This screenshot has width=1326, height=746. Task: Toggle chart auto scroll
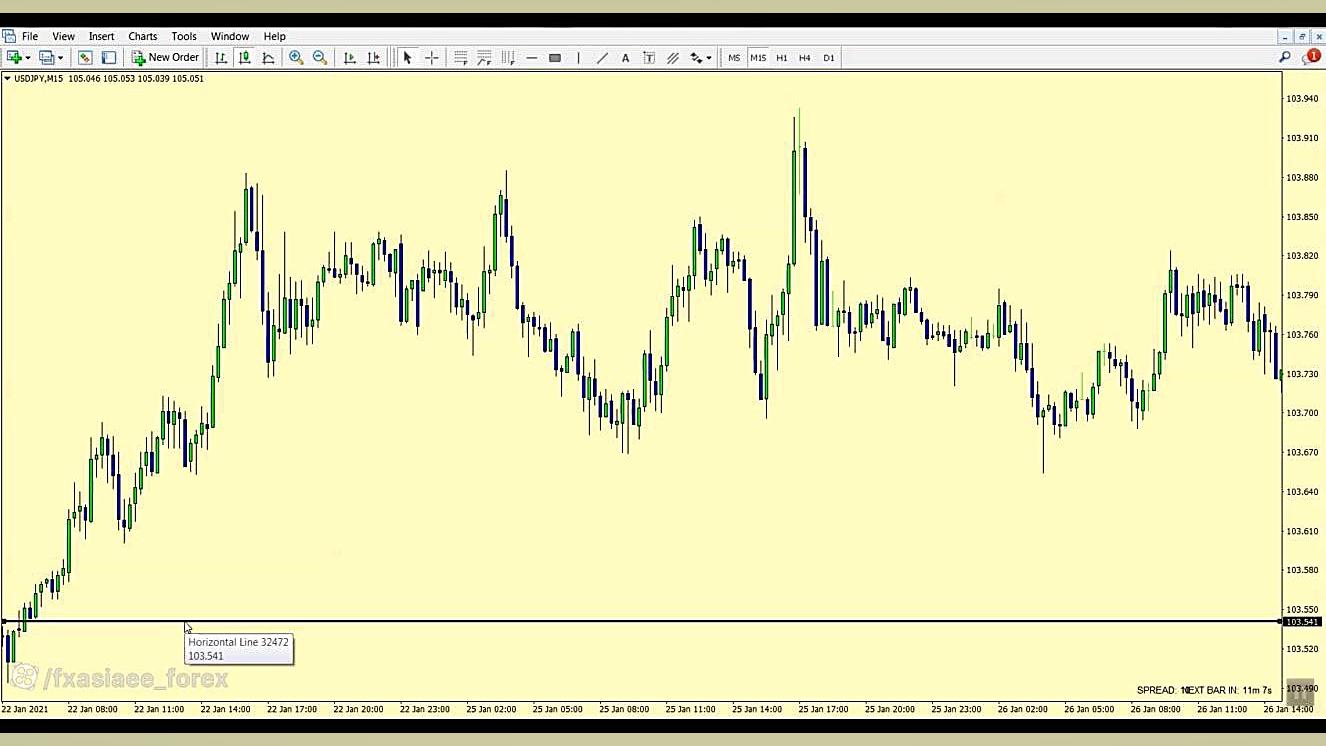[x=349, y=58]
